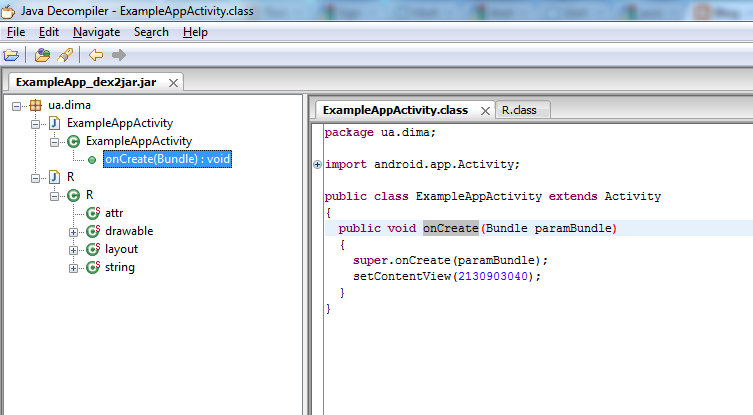Switch to the R.class tab
The height and width of the screenshot is (415, 753).
pos(522,110)
